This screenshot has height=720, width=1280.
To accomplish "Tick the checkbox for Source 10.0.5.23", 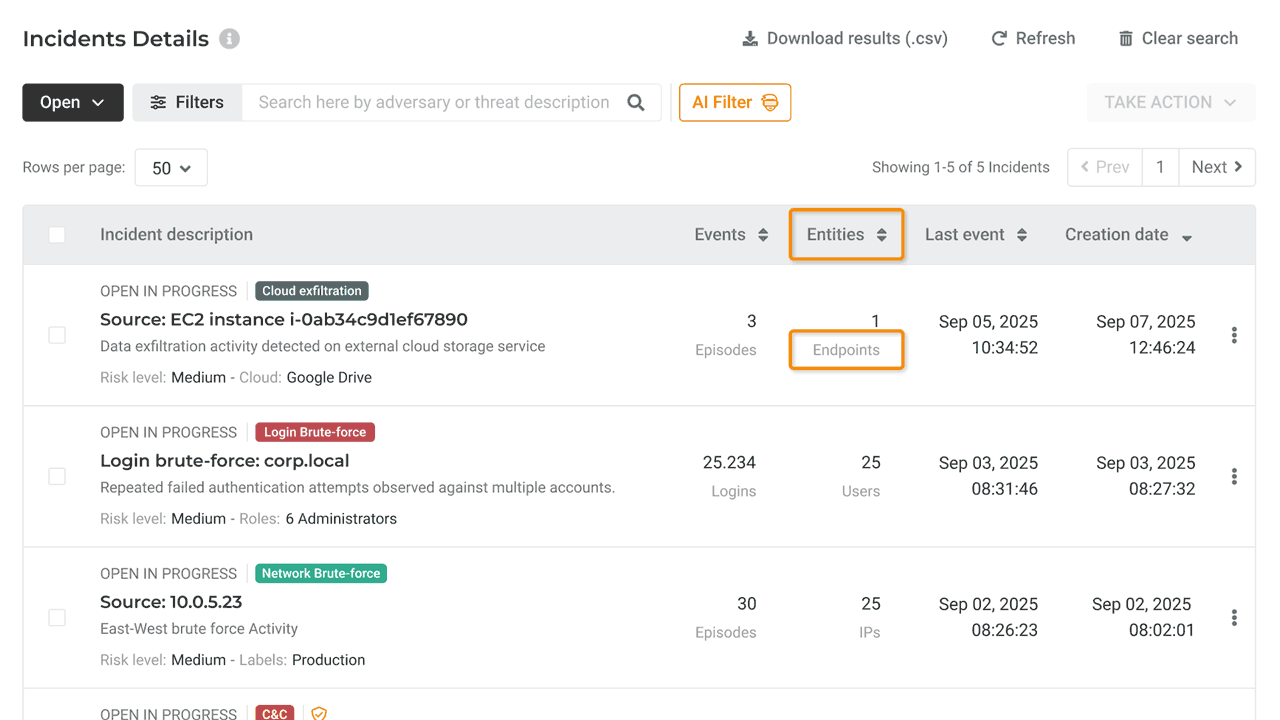I will [x=57, y=617].
